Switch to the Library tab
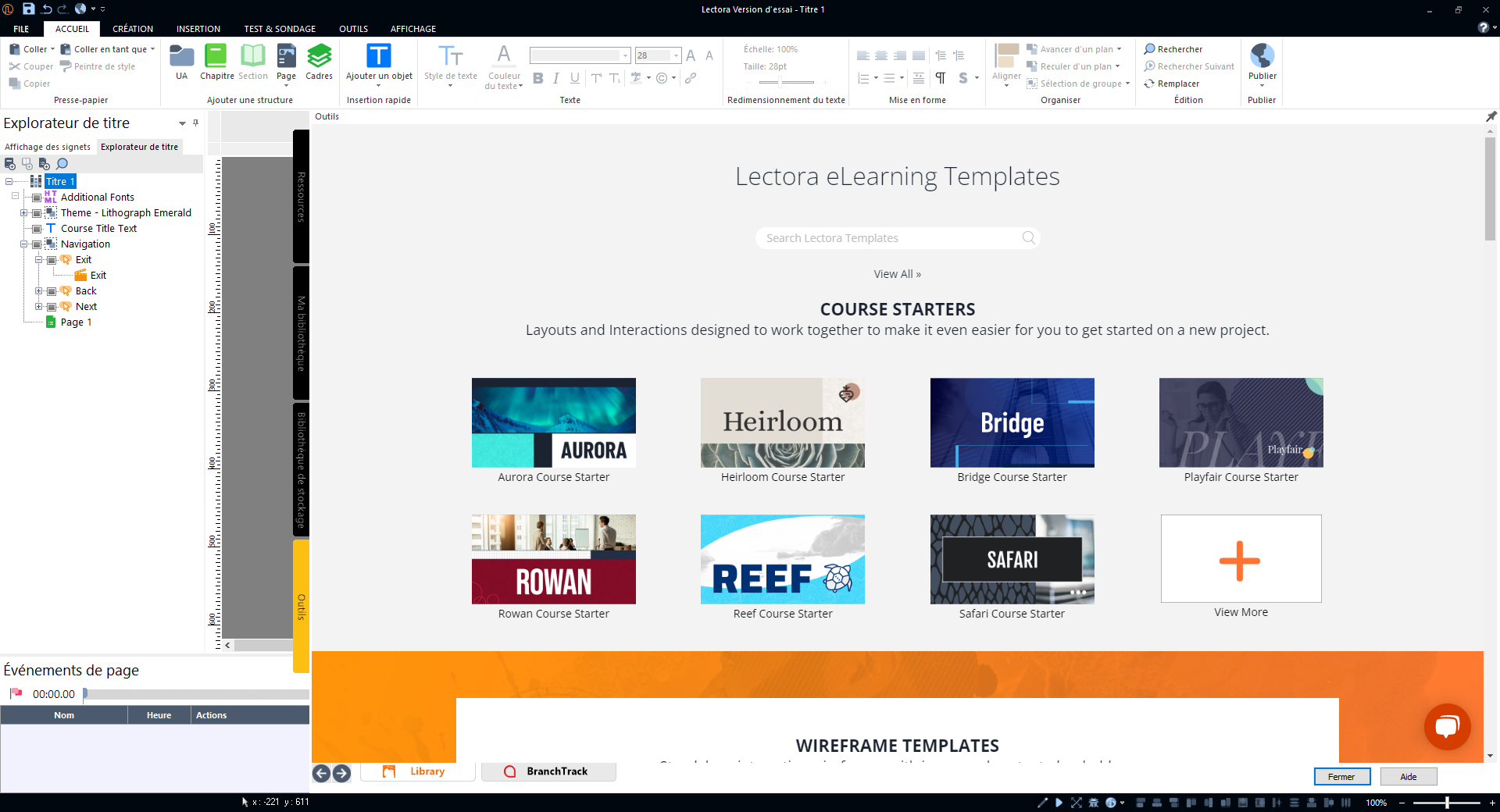The width and height of the screenshot is (1500, 812). [x=417, y=771]
